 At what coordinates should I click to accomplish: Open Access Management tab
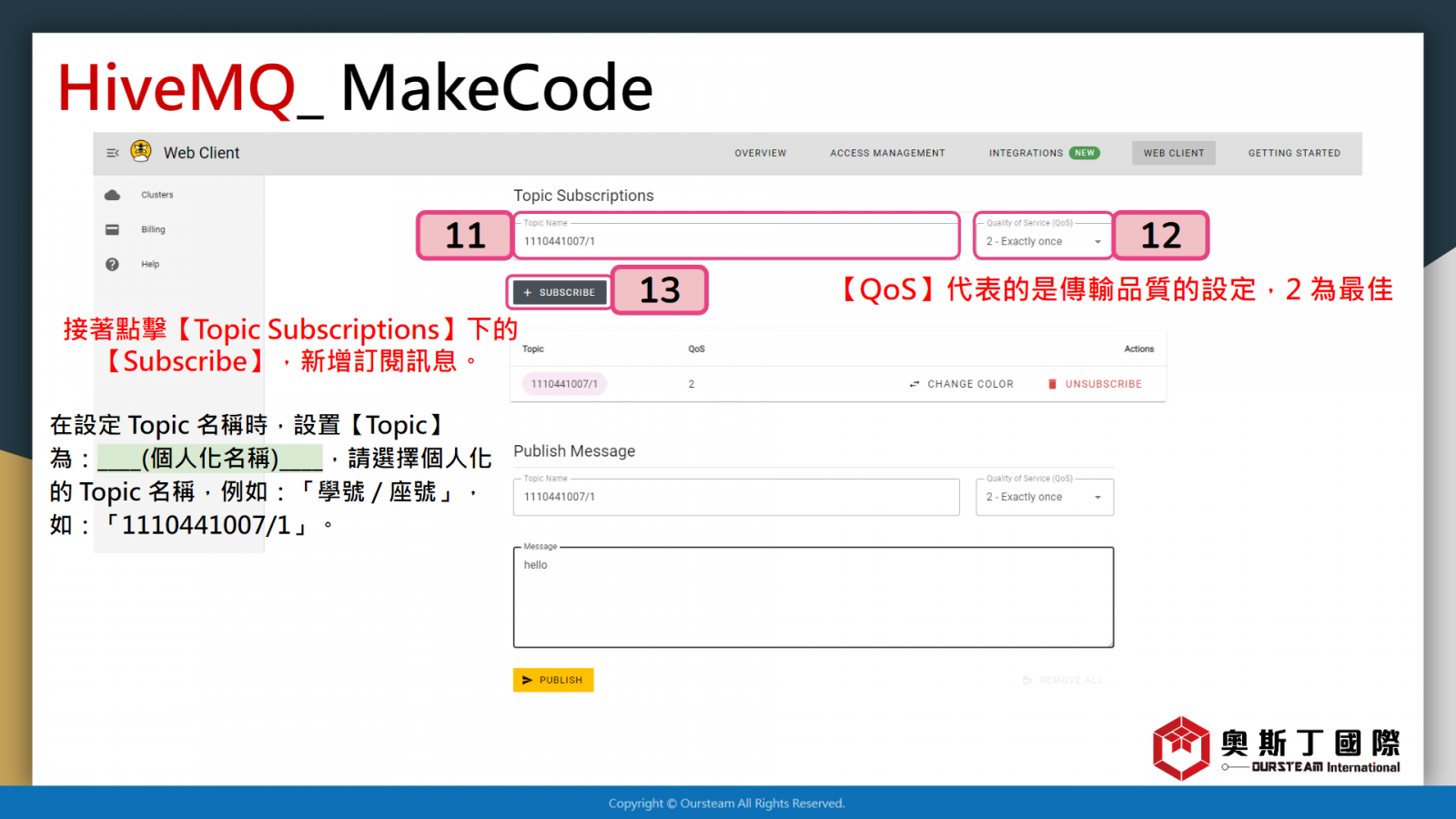887,153
